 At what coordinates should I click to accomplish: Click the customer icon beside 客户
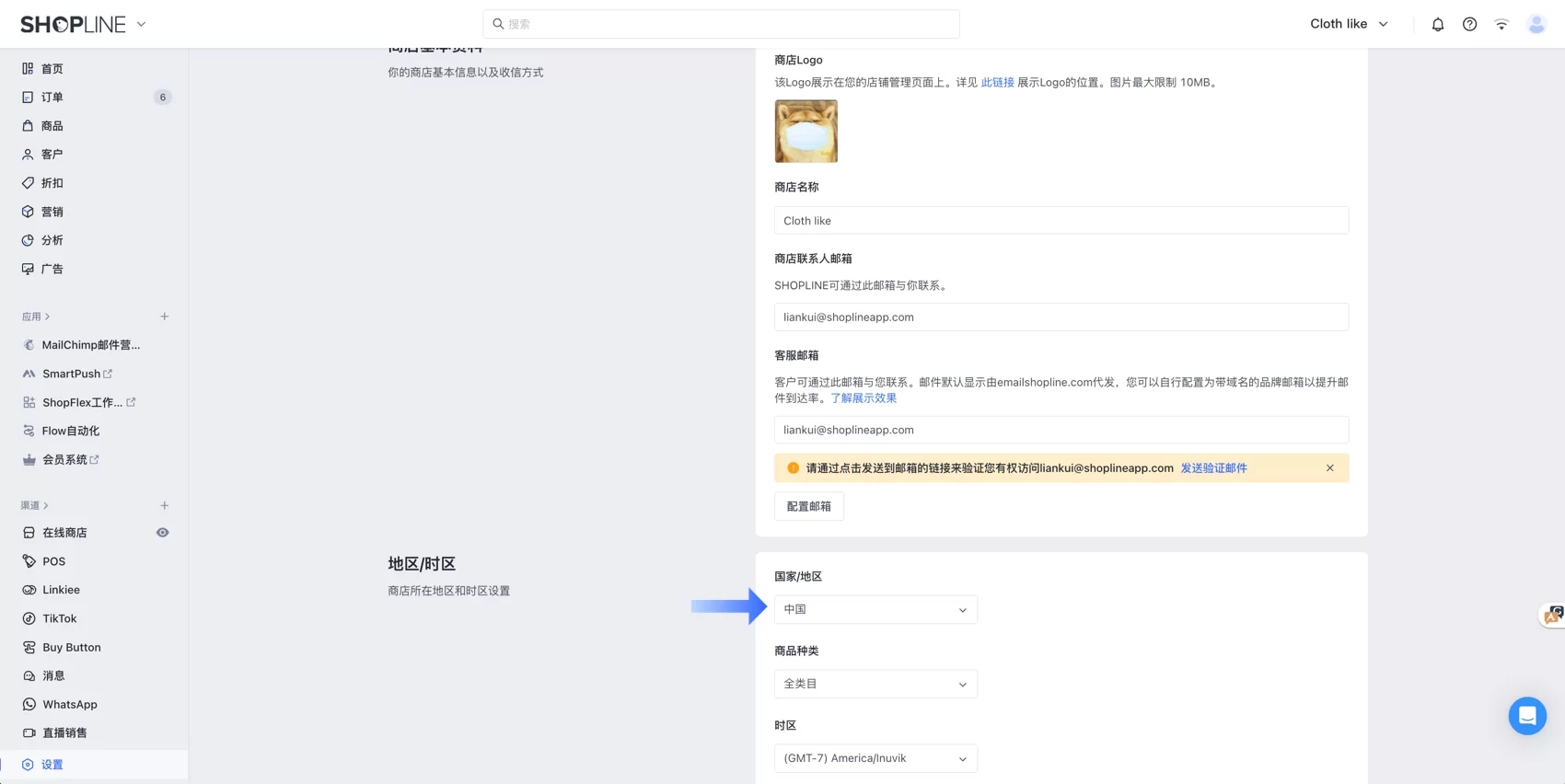(x=28, y=155)
